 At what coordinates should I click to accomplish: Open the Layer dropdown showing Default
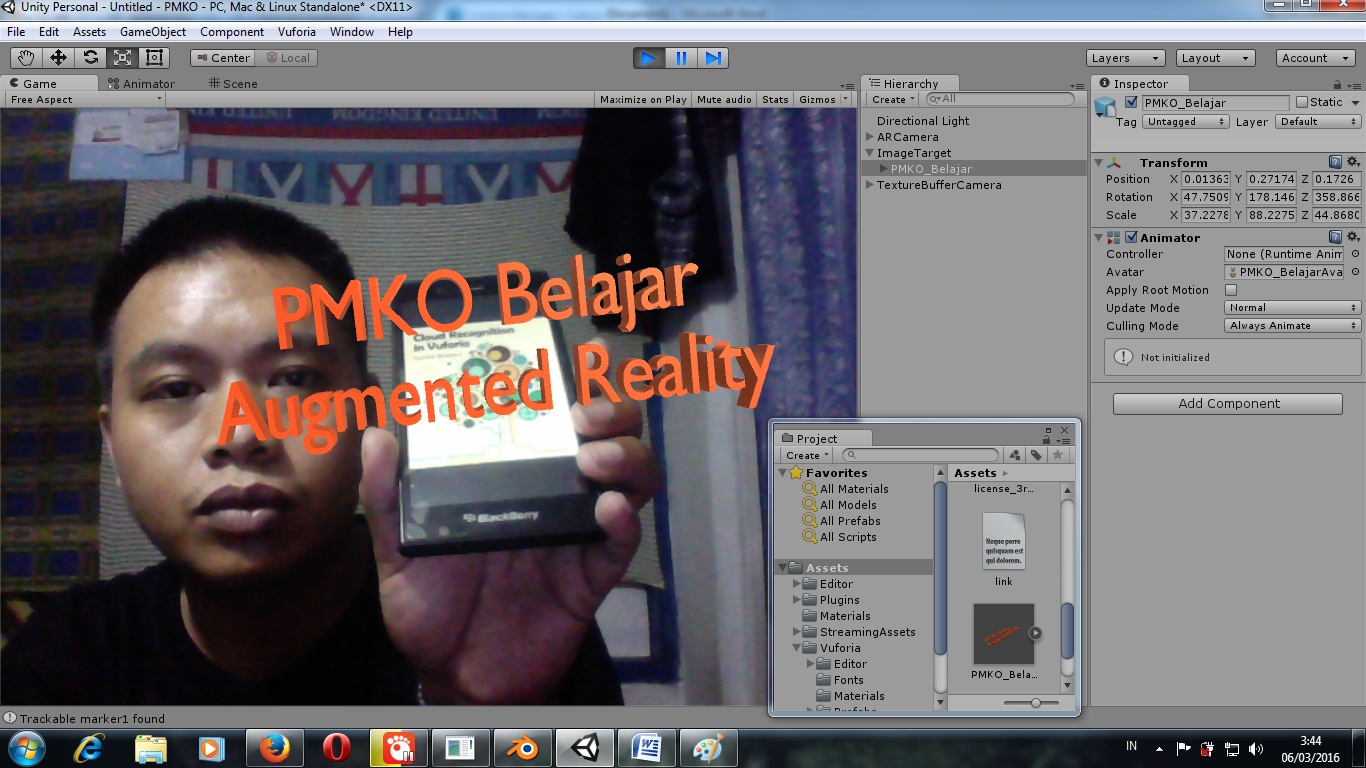[x=1317, y=122]
